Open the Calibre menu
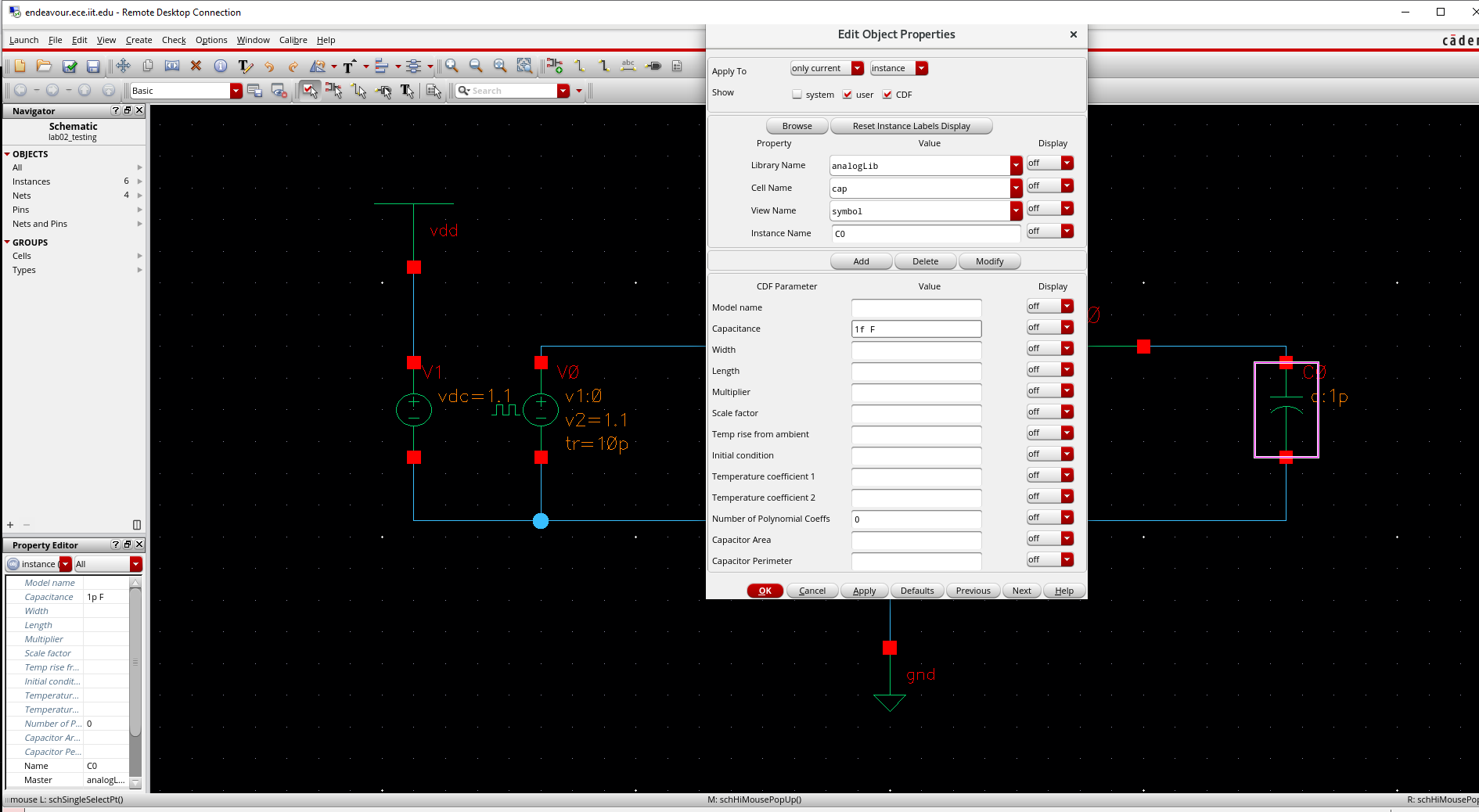The height and width of the screenshot is (812, 1479). [x=293, y=40]
